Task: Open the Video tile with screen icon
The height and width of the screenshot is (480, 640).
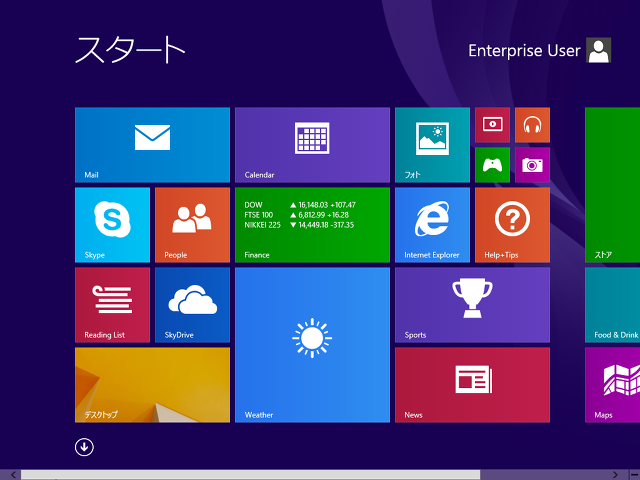Action: click(x=492, y=125)
